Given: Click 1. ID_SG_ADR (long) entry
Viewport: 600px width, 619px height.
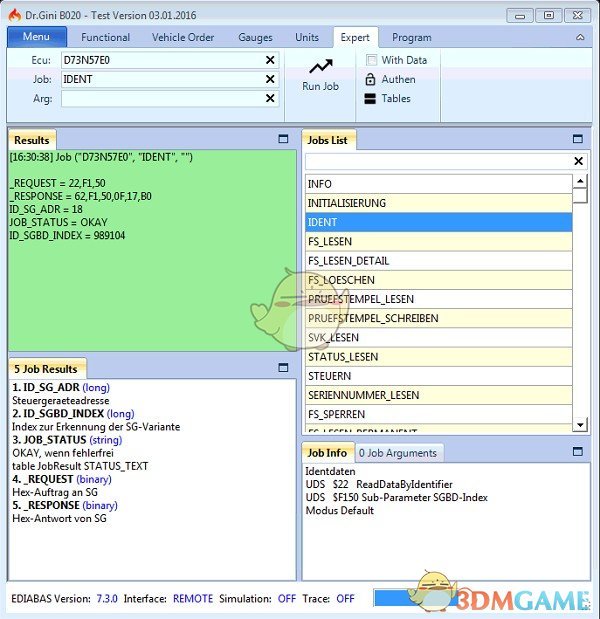Looking at the screenshot, I should point(61,387).
